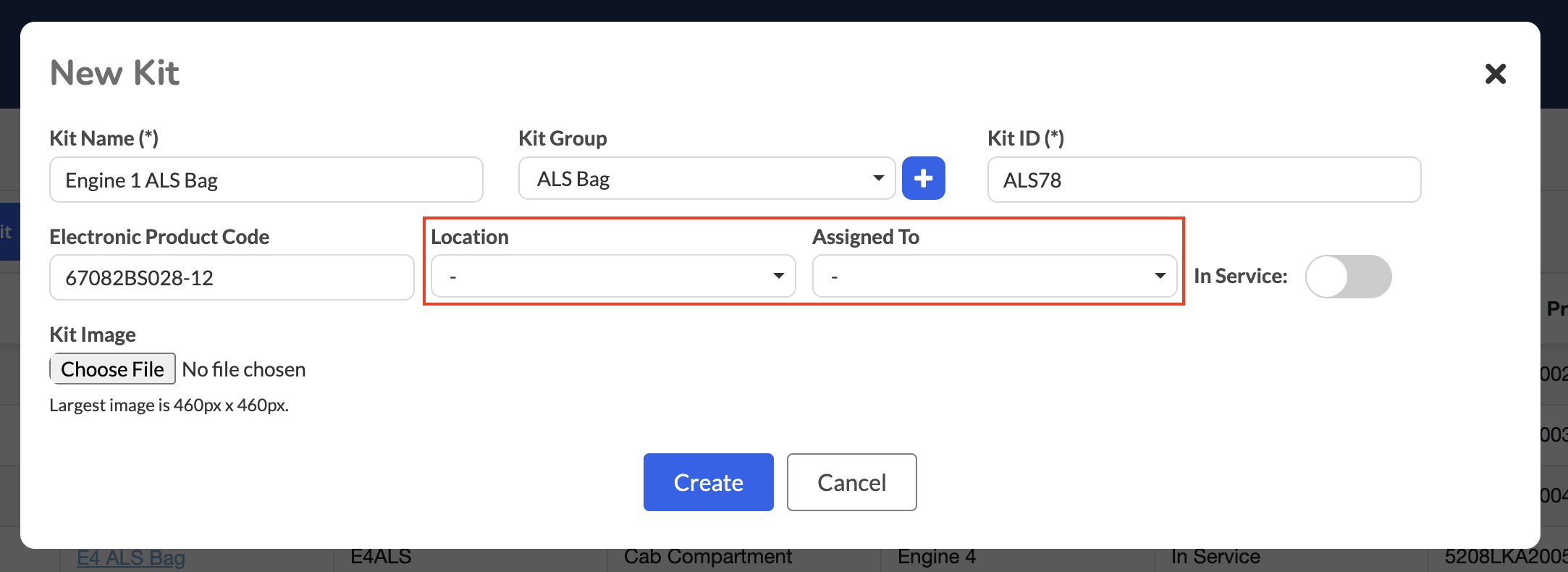Click the Create button

(708, 482)
